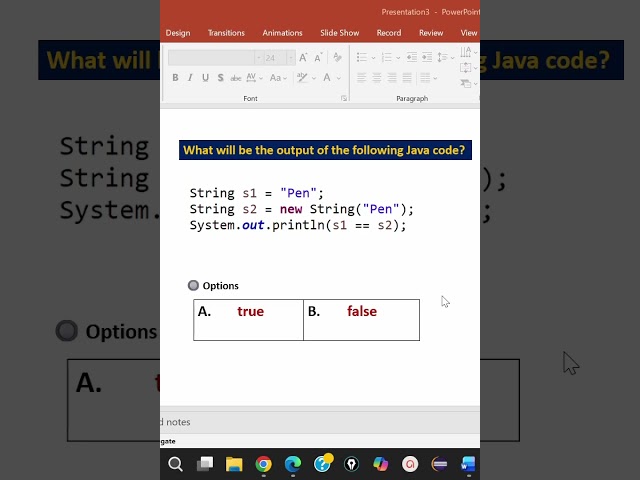Apply Font Color swatch

pyautogui.click(x=327, y=78)
